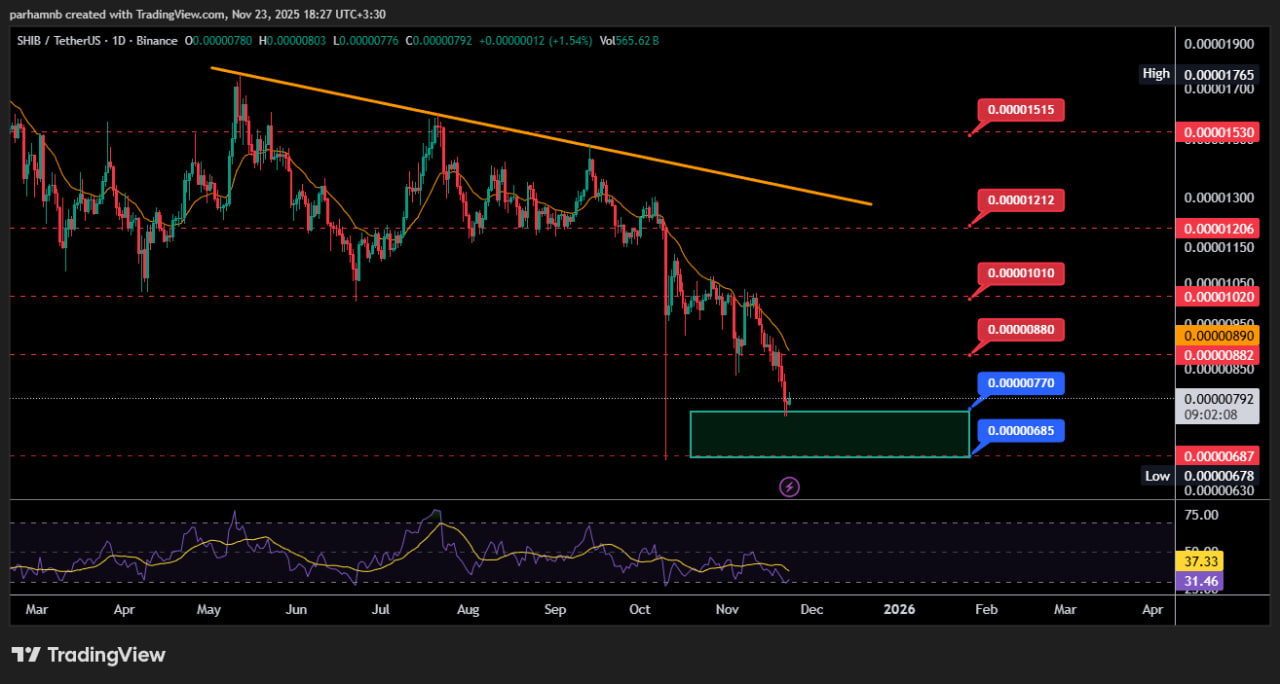Click the current price 0.00000792 axis label
Image resolution: width=1280 pixels, height=684 pixels.
(1217, 398)
